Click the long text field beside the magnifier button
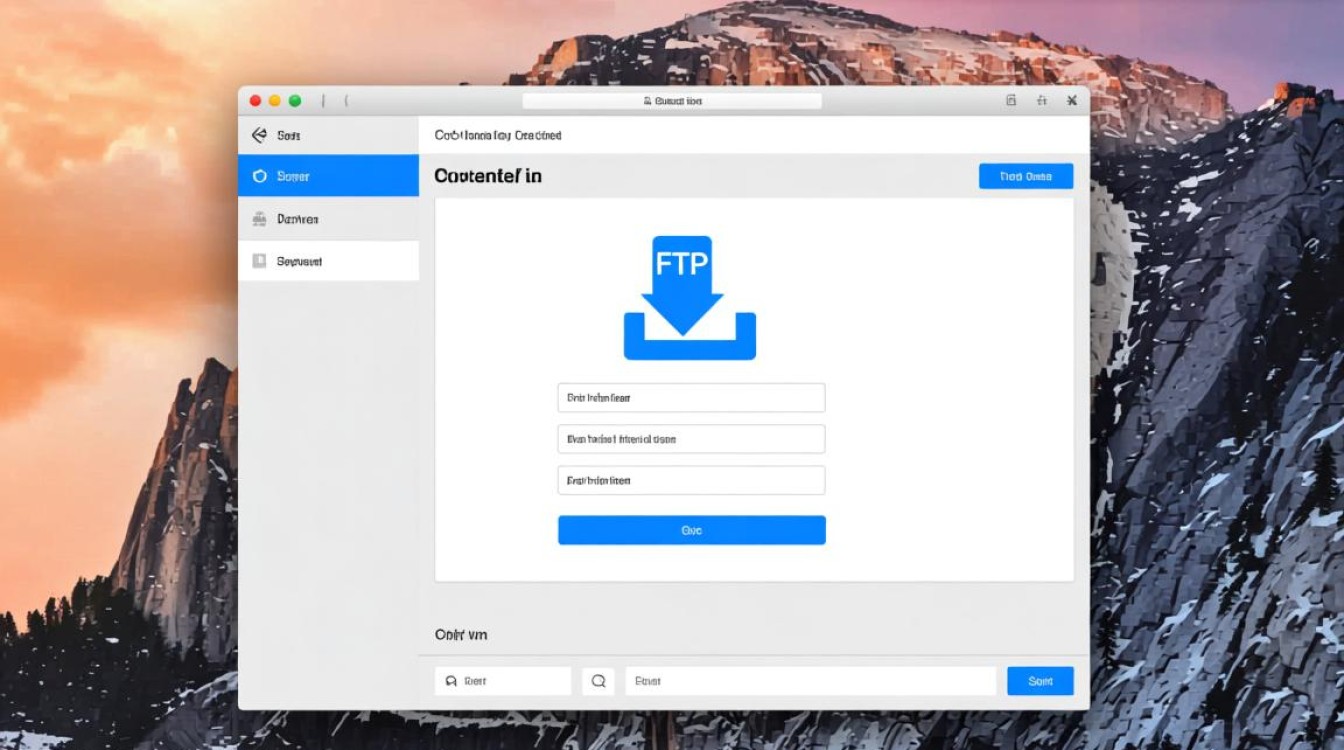Screen dimensions: 1344x750 [810, 681]
